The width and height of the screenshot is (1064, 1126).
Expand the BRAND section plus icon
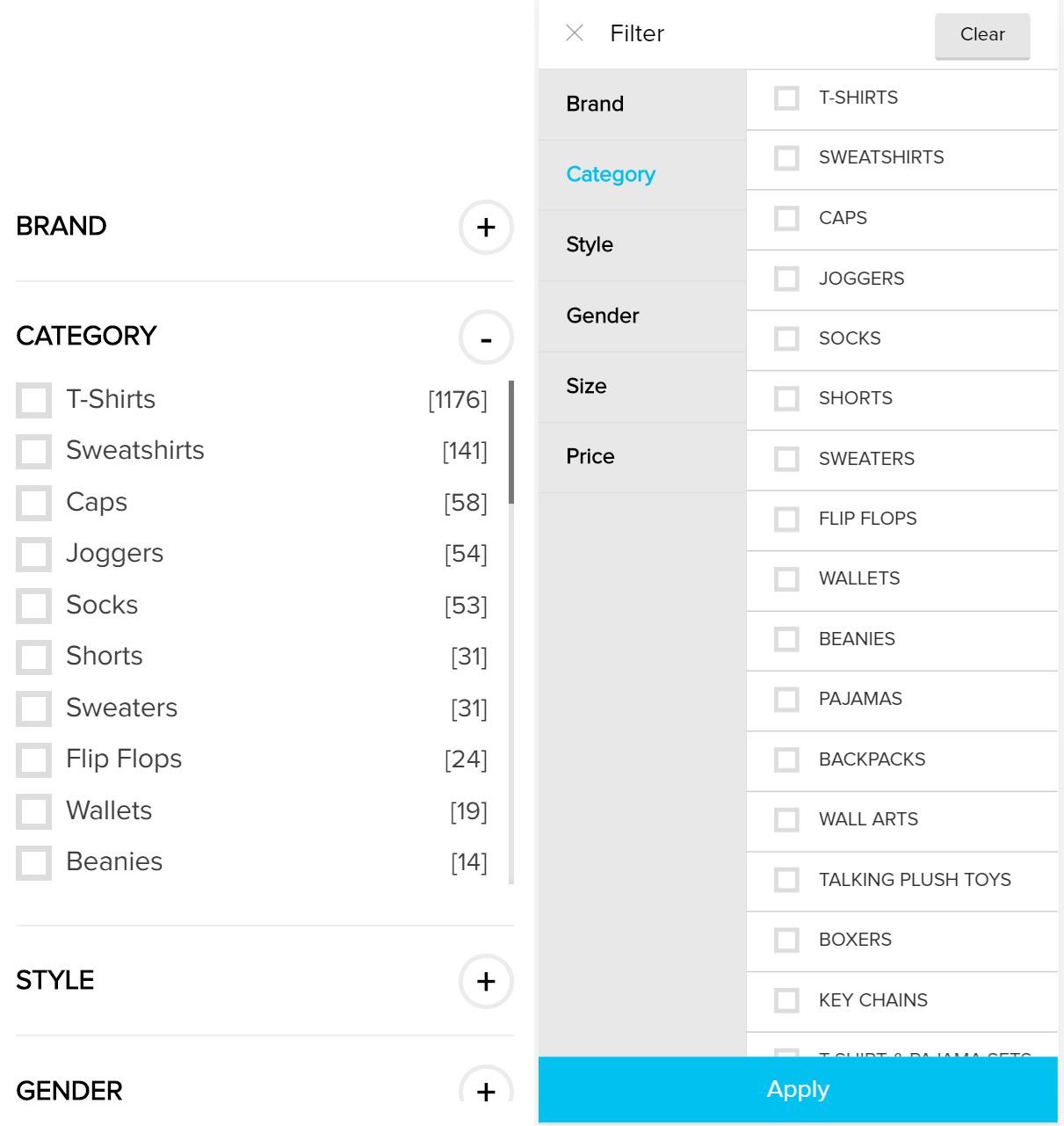(x=486, y=228)
